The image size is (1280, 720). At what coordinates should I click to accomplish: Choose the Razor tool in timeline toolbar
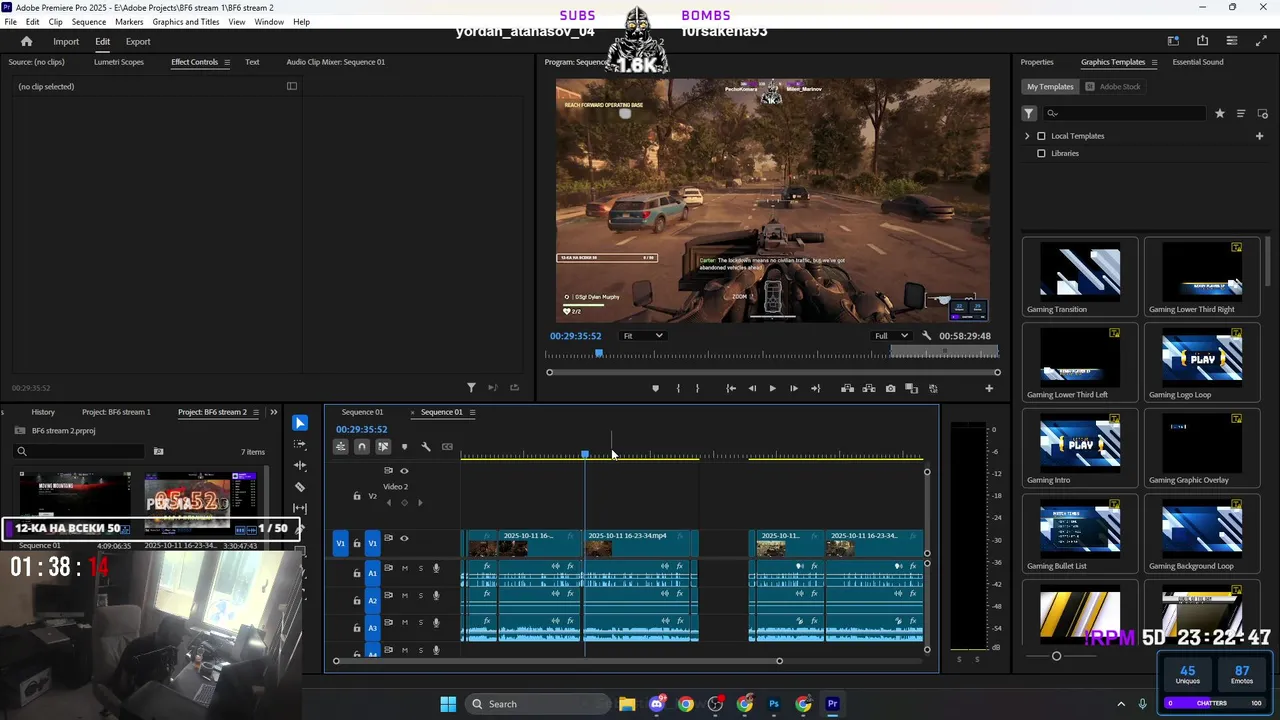(x=300, y=487)
